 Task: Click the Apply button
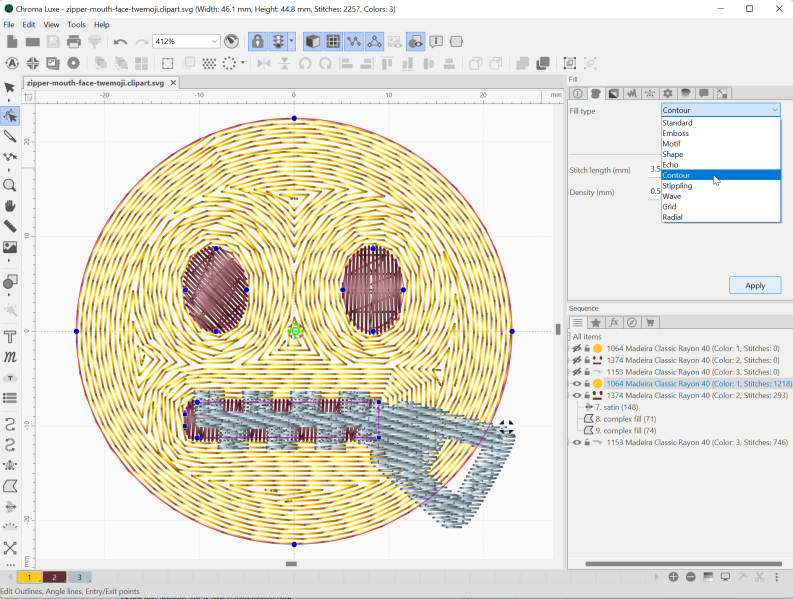tap(755, 285)
